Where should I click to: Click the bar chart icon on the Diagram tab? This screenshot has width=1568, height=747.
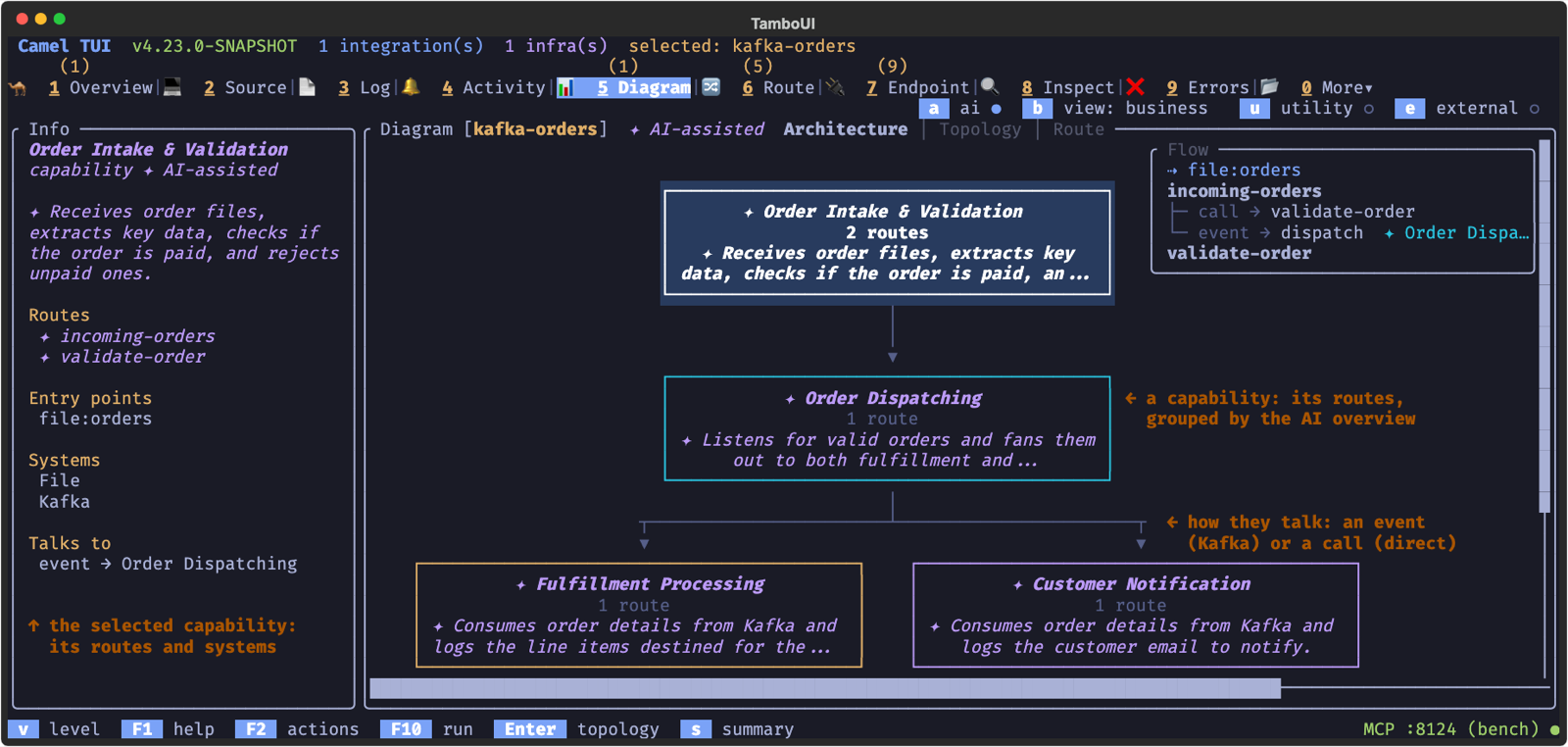pos(566,87)
